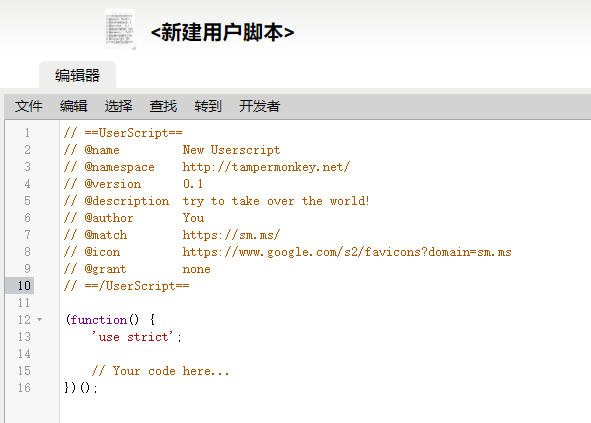Click the @namespace tampermonkey.net URL text
Screen dimensions: 591x423
[266, 167]
